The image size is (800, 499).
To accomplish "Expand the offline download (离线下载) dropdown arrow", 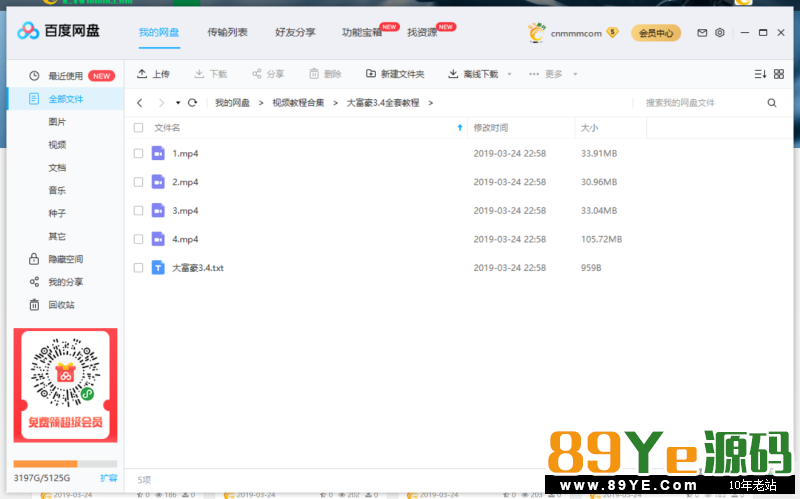I will click(509, 75).
